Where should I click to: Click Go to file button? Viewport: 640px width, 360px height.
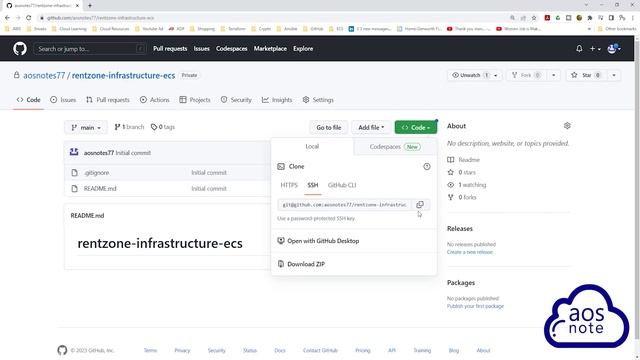coord(329,127)
